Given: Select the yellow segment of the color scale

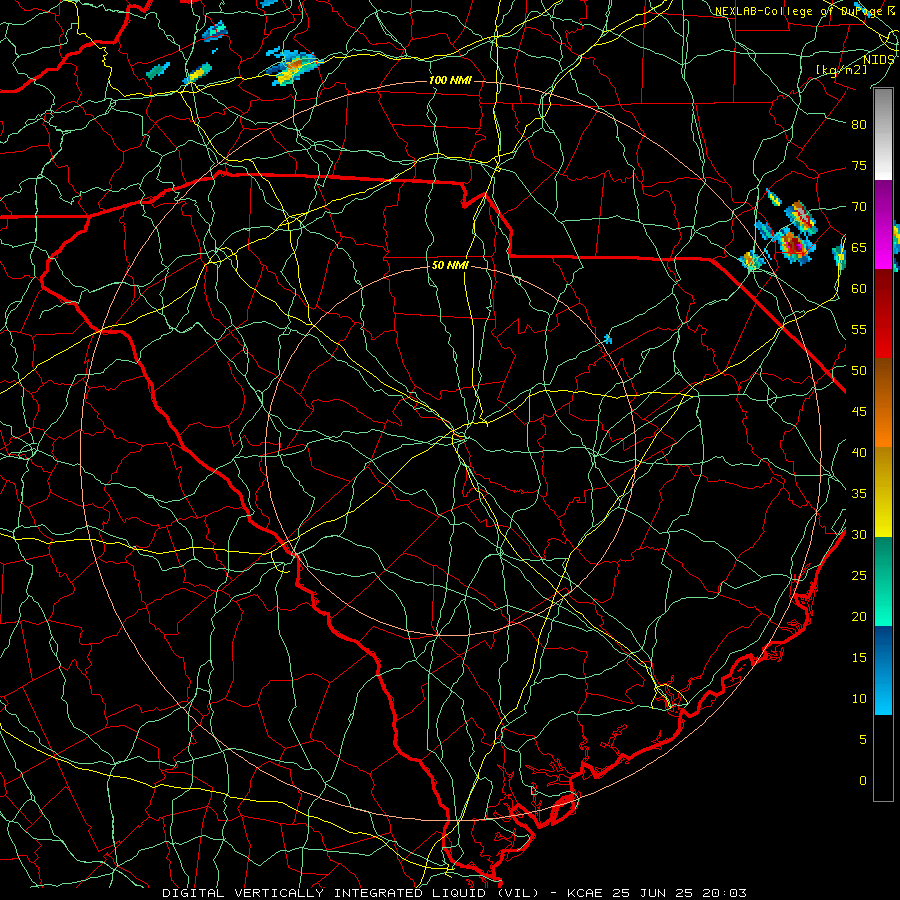Looking at the screenshot, I should 883,492.
